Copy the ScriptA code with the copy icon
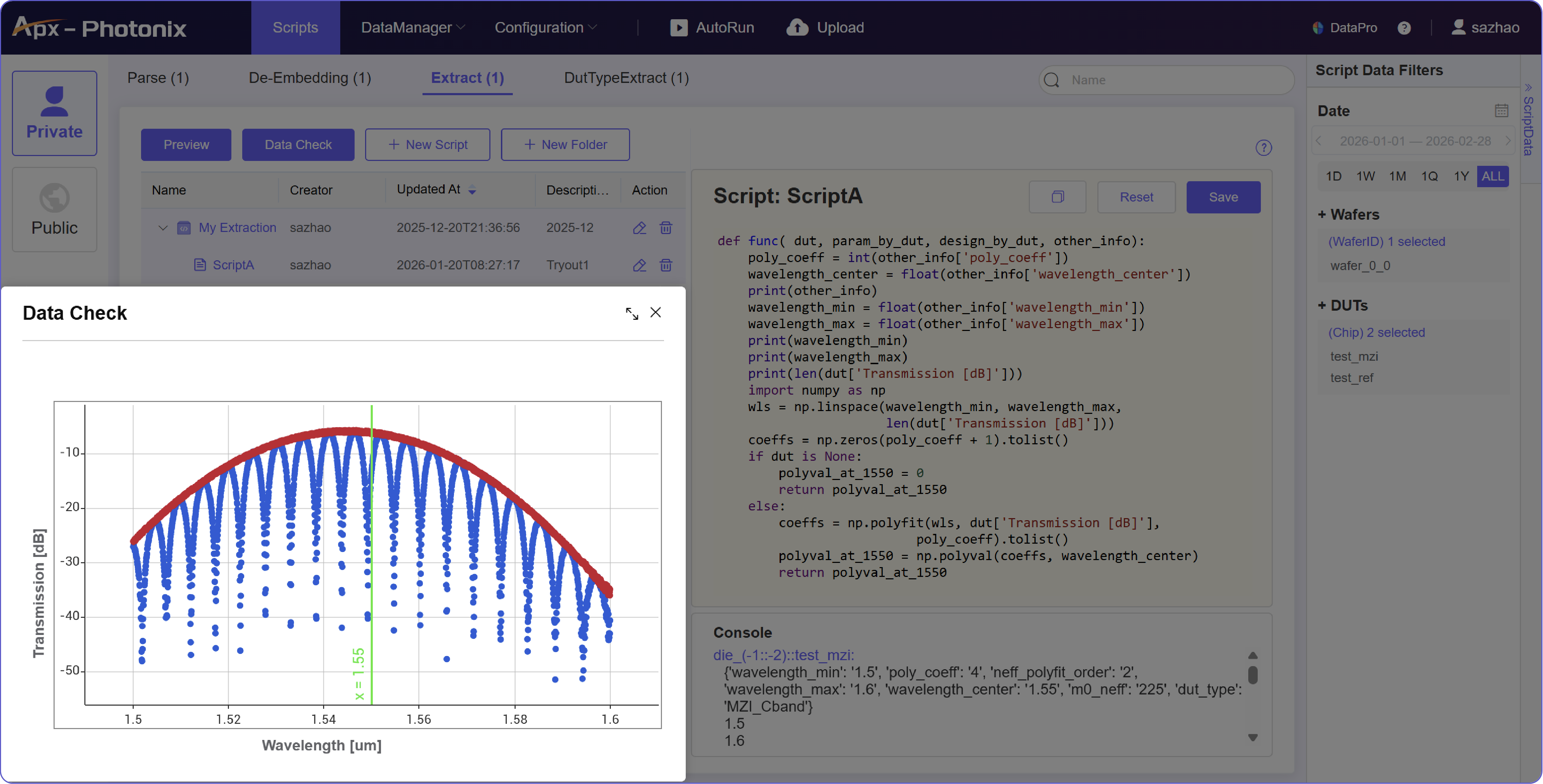 1057,197
